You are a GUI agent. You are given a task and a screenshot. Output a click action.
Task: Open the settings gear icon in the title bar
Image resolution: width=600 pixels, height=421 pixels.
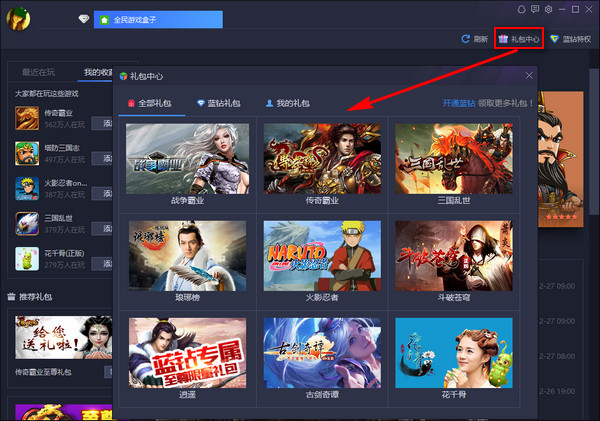pyautogui.click(x=548, y=9)
